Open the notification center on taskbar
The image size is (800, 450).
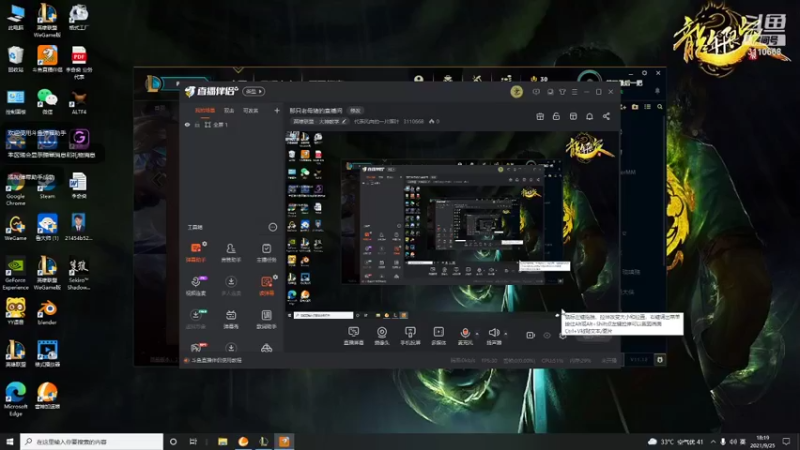coord(786,441)
